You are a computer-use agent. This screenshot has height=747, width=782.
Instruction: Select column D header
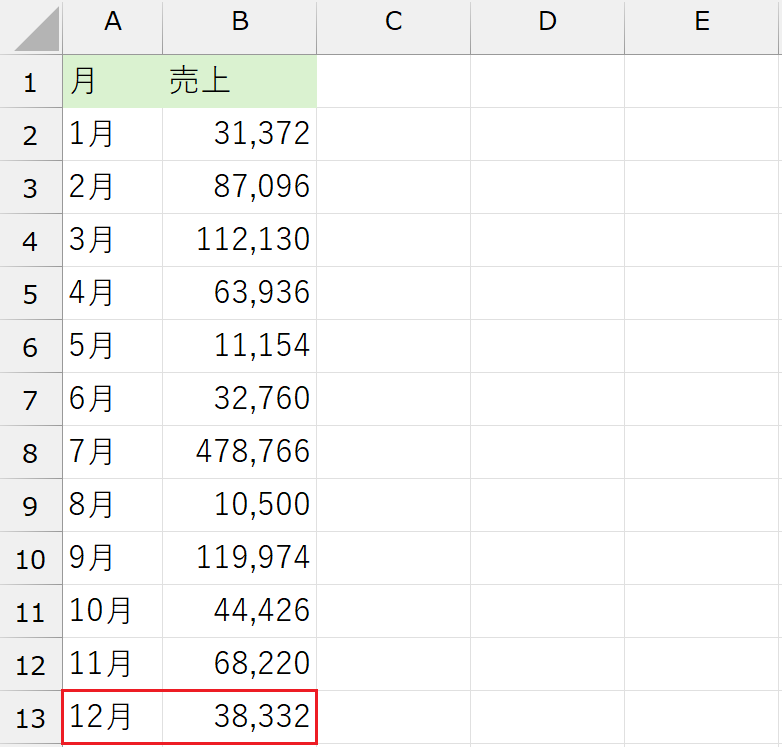[x=547, y=23]
